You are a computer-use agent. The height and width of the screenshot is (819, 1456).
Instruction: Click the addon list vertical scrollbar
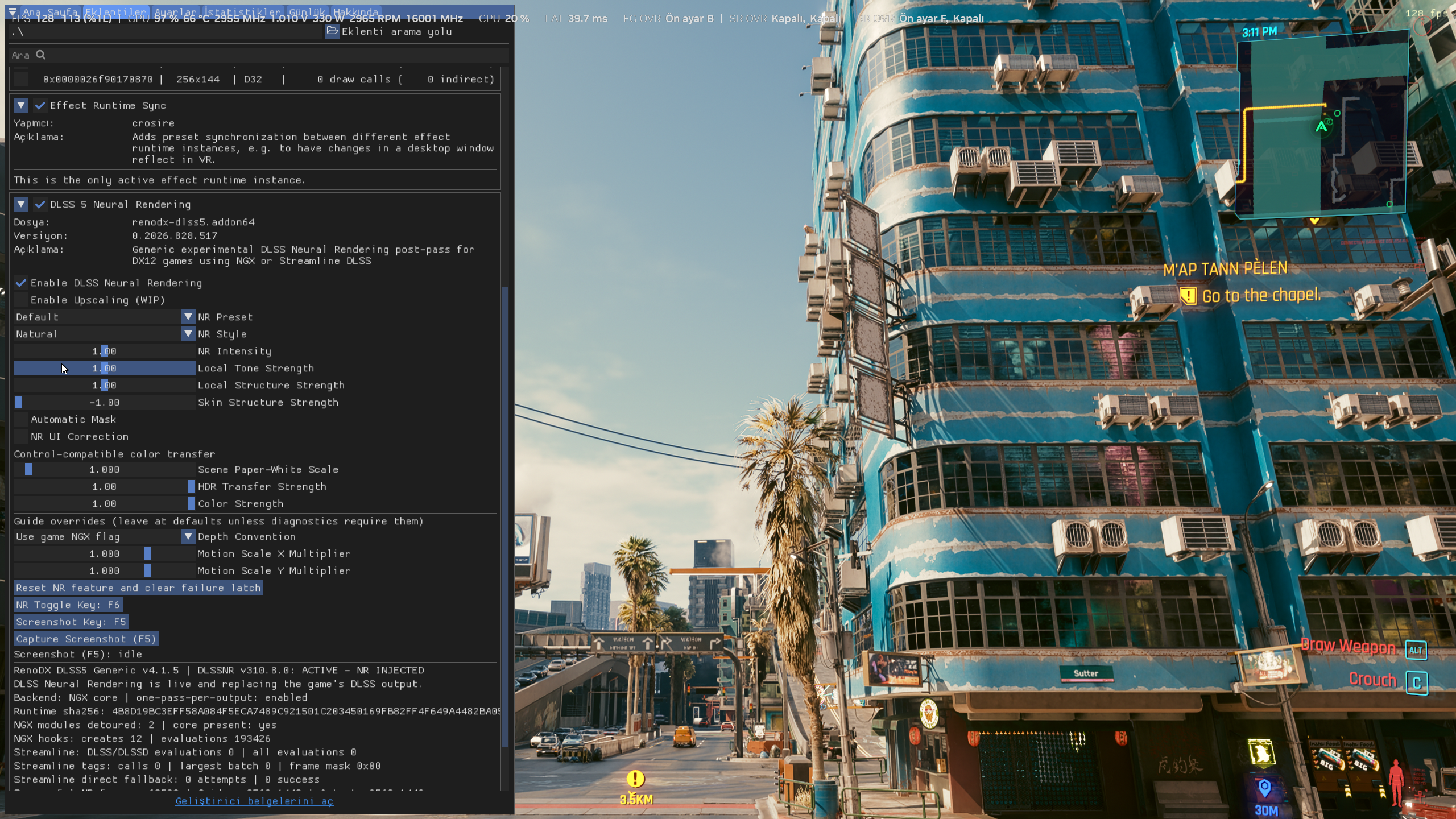[x=505, y=516]
